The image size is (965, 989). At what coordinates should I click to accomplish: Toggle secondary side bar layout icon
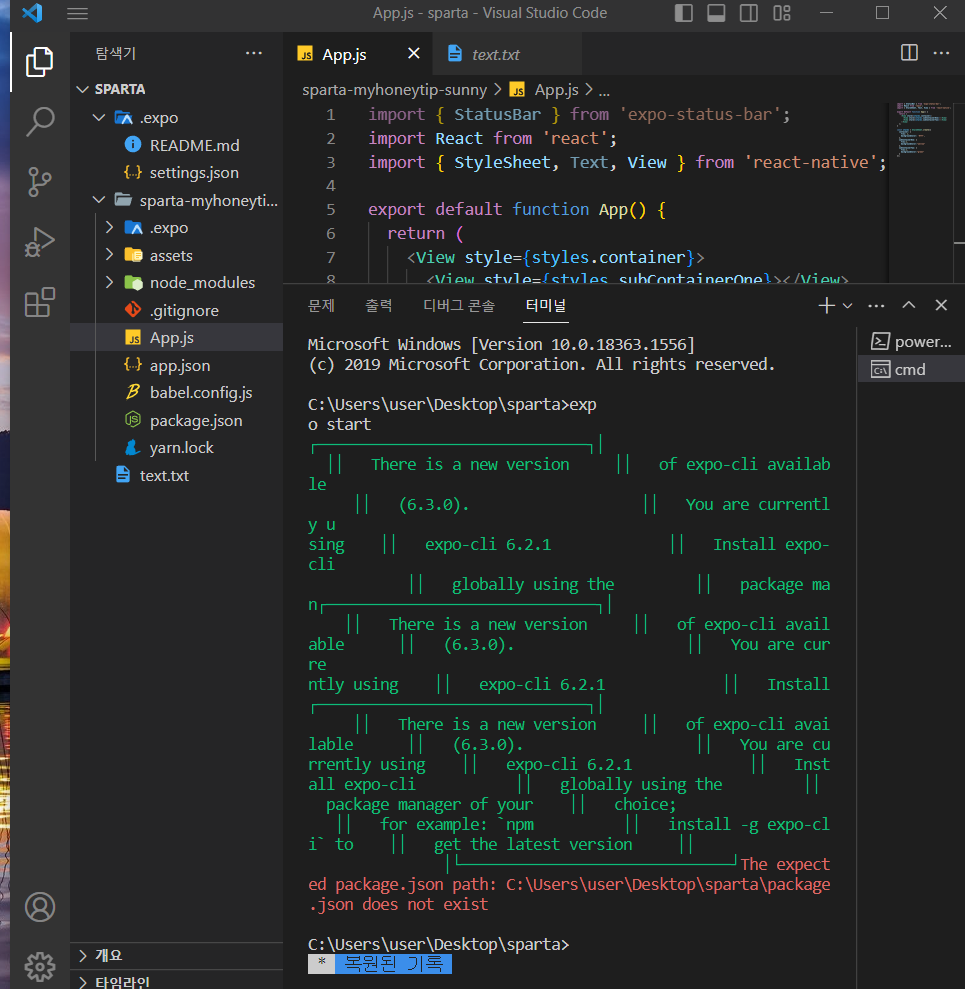click(x=749, y=13)
